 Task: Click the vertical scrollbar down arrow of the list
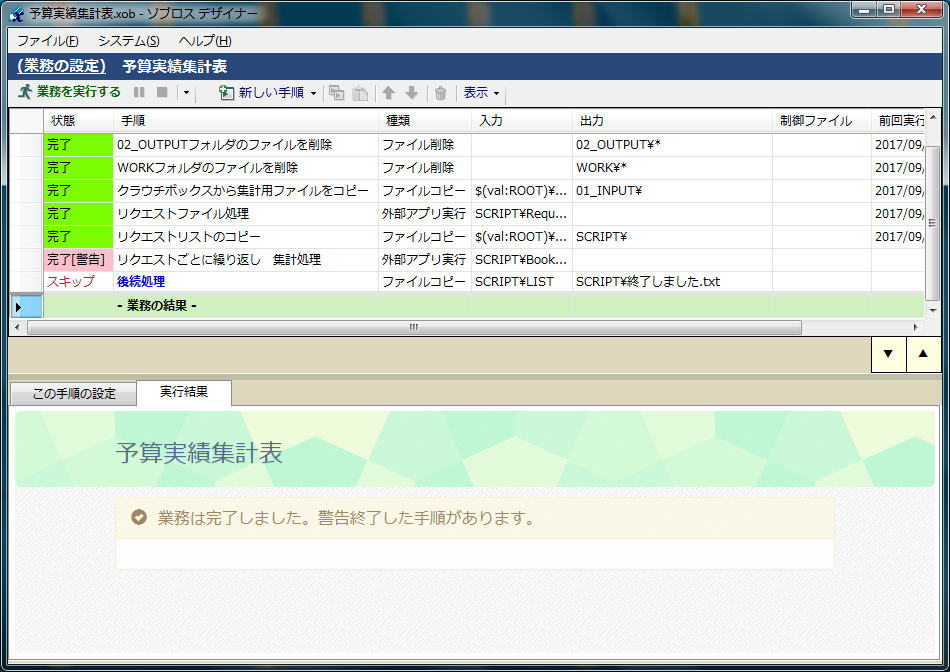click(x=932, y=310)
